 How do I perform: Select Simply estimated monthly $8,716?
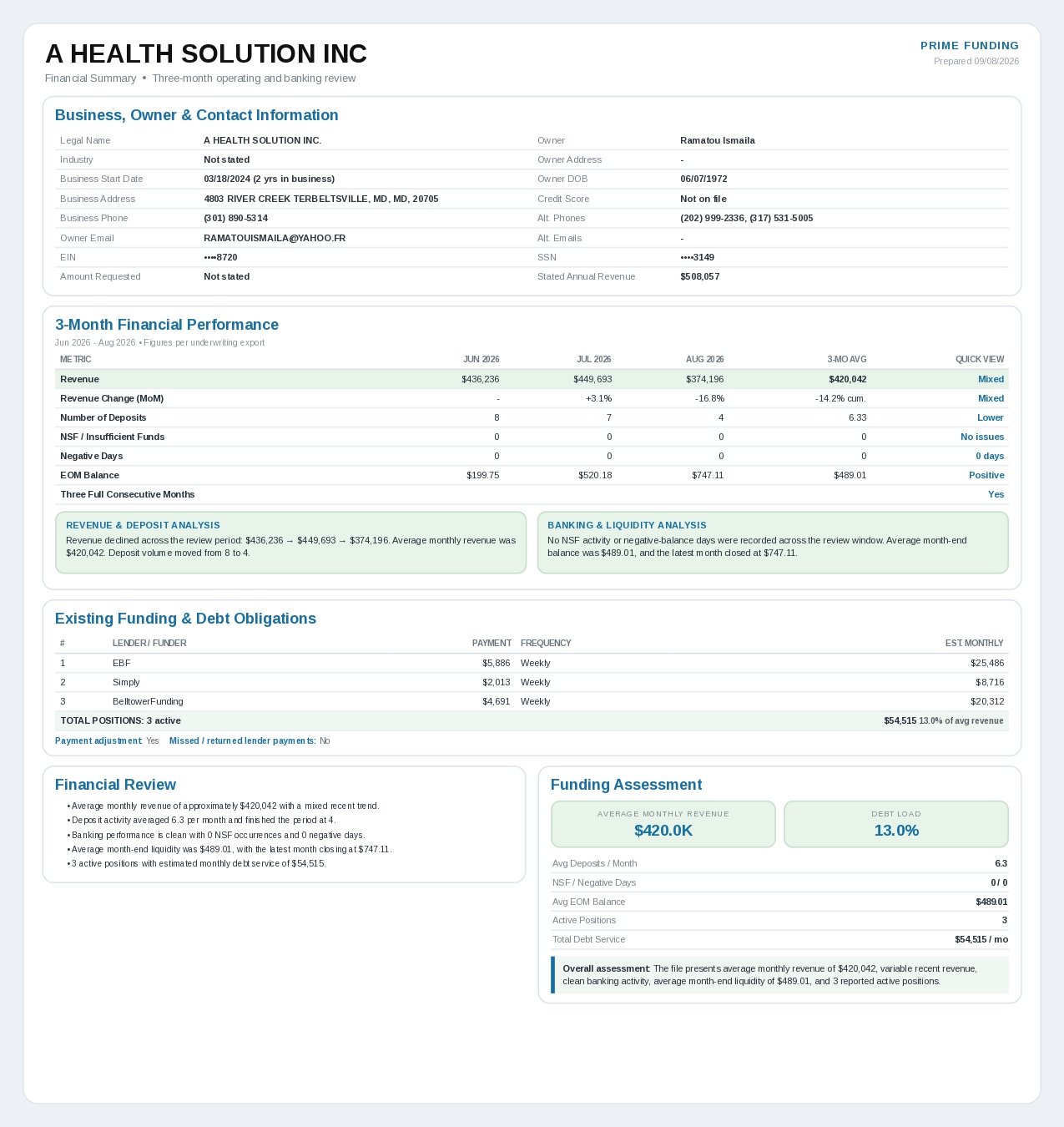click(x=990, y=682)
